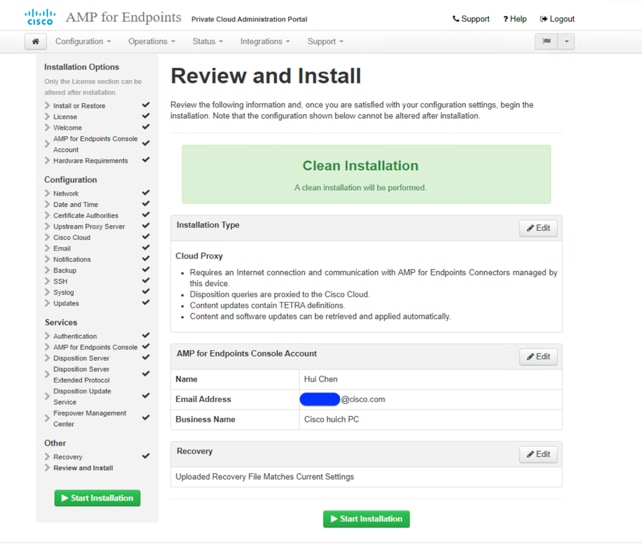
Task: Open the Support menu in navbar
Action: pos(326,41)
